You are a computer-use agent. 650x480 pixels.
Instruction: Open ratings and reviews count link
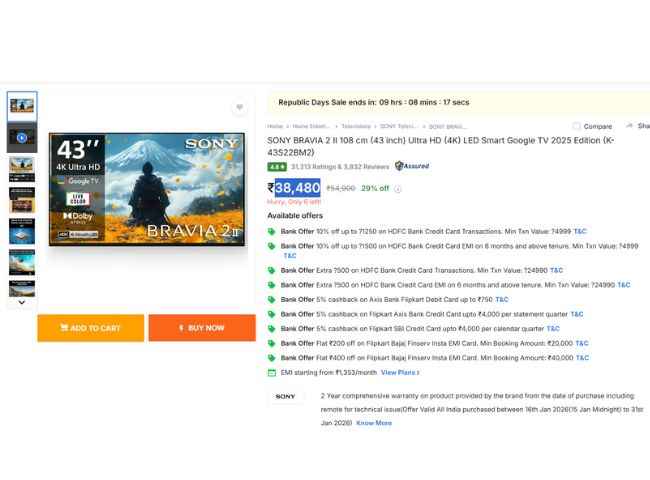(x=340, y=167)
